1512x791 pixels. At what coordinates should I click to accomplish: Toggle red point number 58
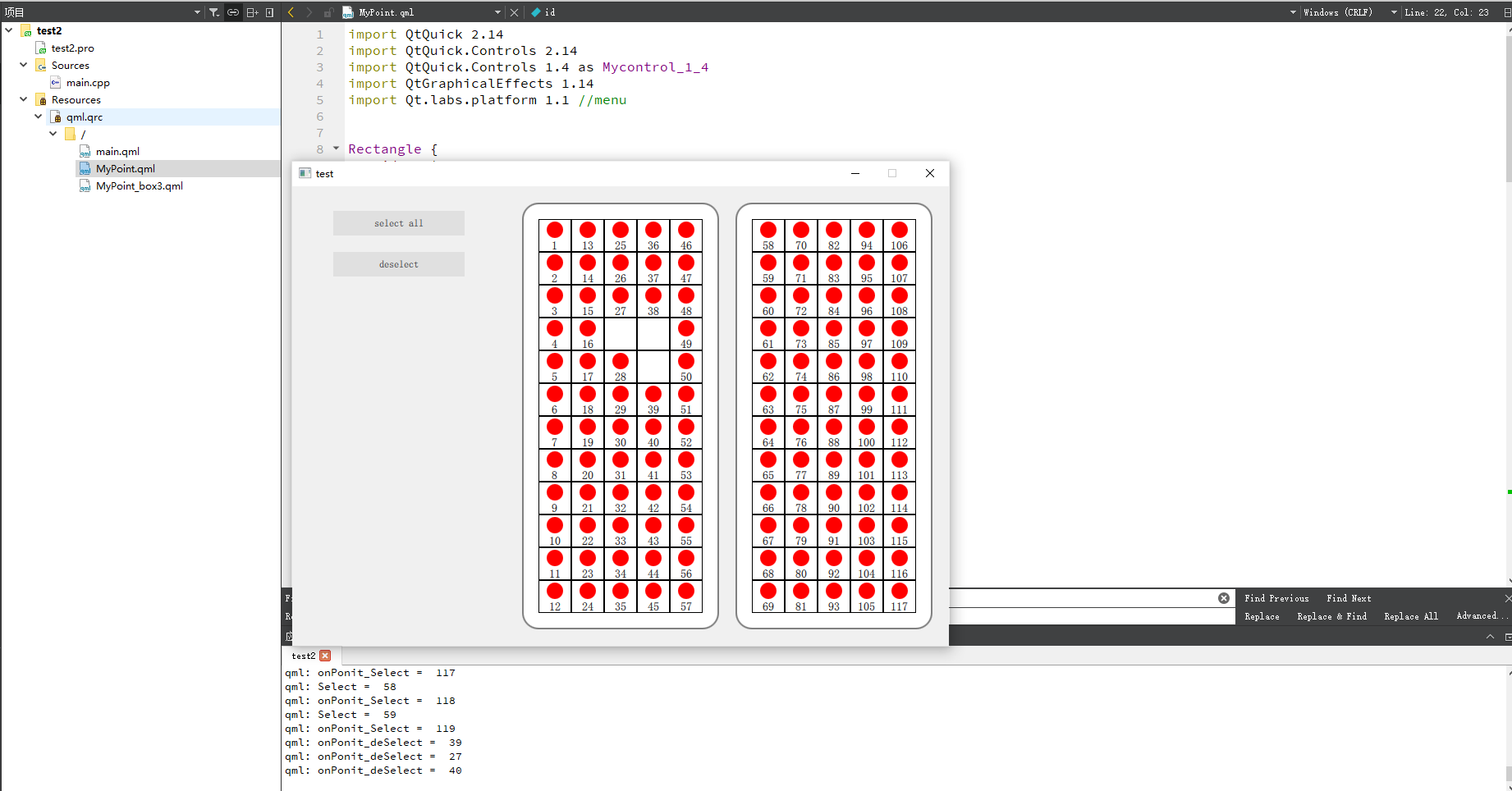point(768,231)
